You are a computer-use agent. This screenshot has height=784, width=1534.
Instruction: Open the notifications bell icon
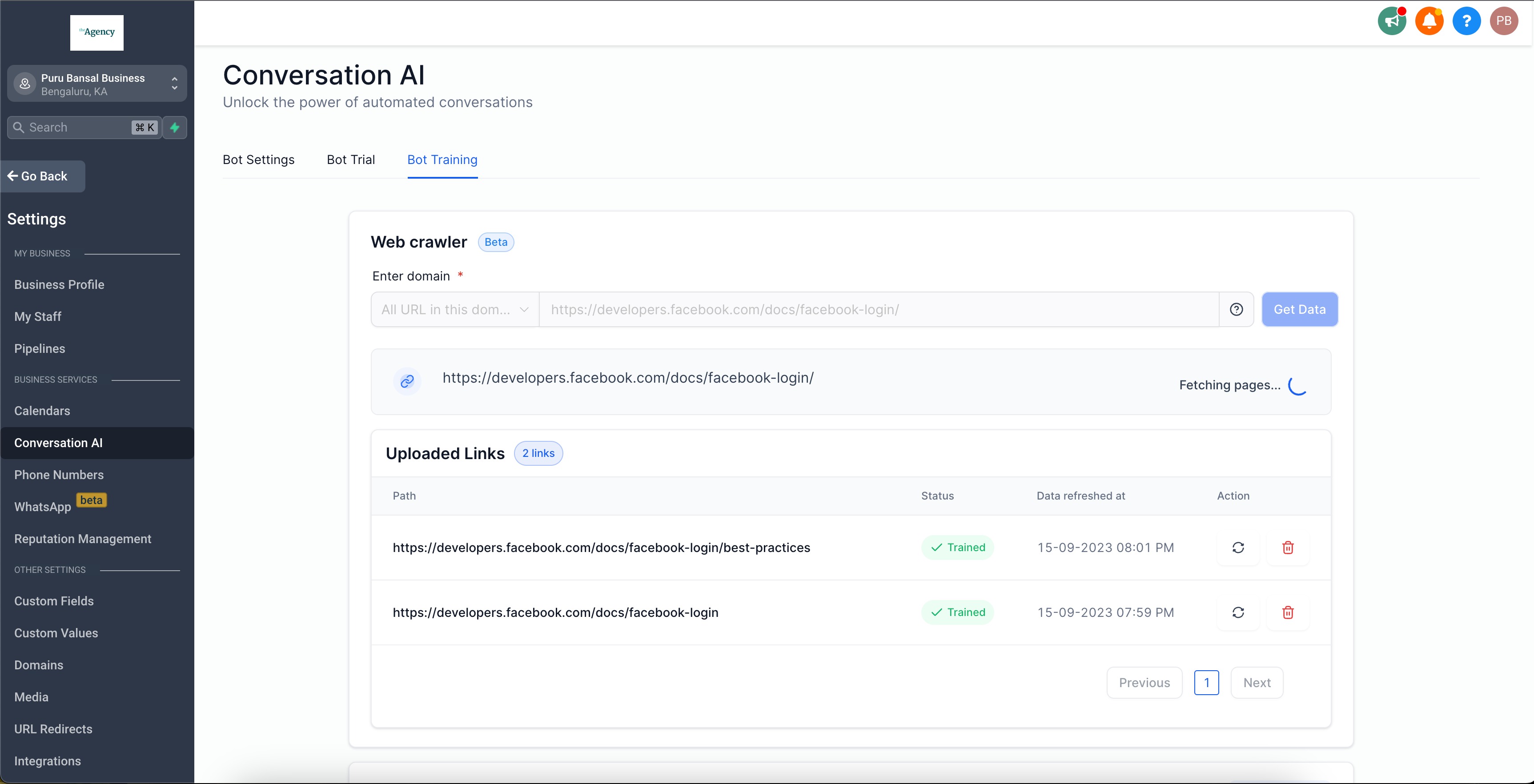click(1429, 21)
